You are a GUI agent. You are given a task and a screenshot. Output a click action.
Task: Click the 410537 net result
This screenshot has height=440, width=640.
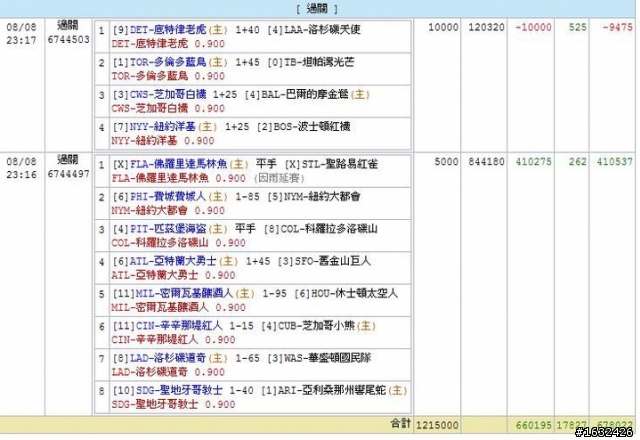click(x=615, y=162)
